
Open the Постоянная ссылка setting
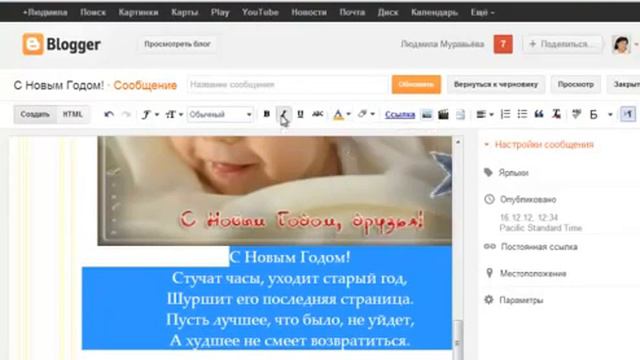(x=539, y=247)
